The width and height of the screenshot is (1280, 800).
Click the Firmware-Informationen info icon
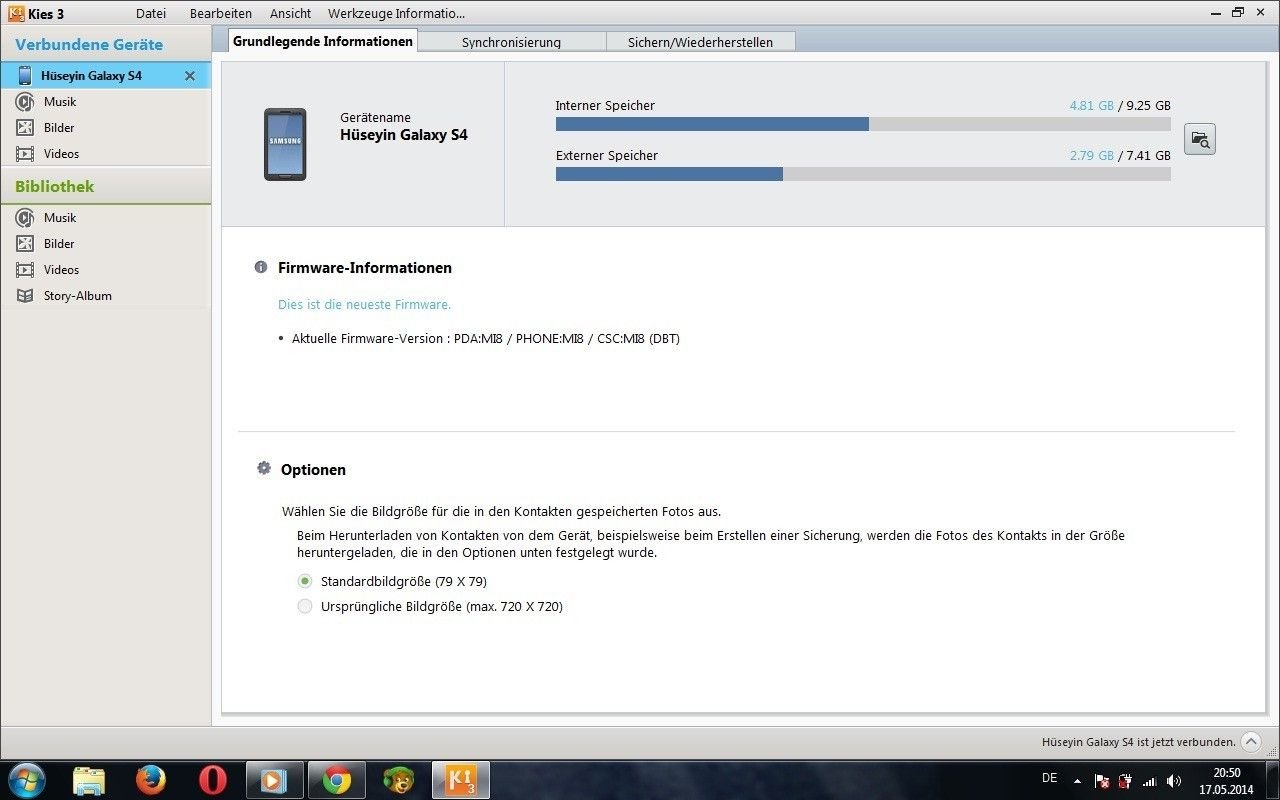[x=261, y=267]
